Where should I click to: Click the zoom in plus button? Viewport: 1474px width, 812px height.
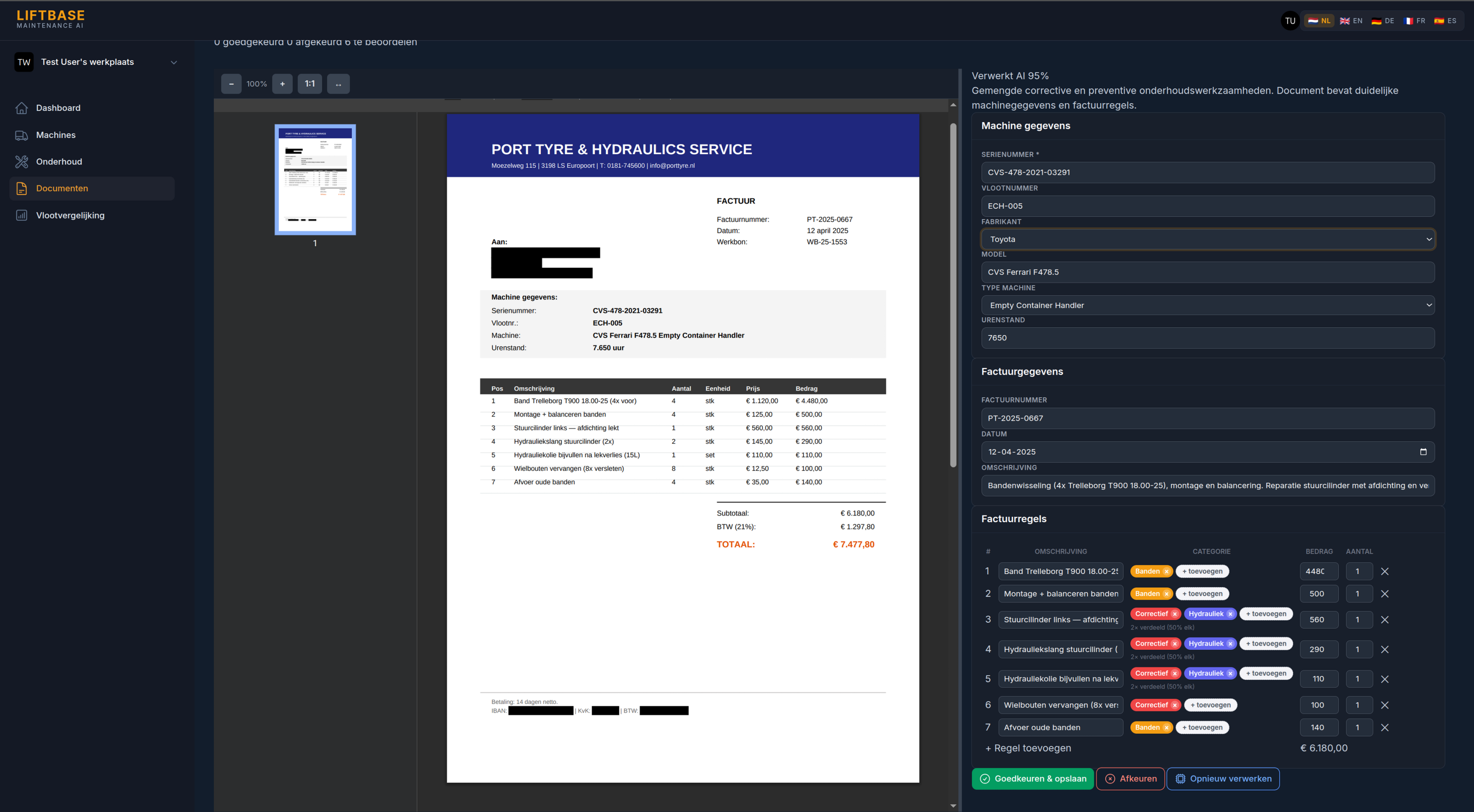coord(282,84)
